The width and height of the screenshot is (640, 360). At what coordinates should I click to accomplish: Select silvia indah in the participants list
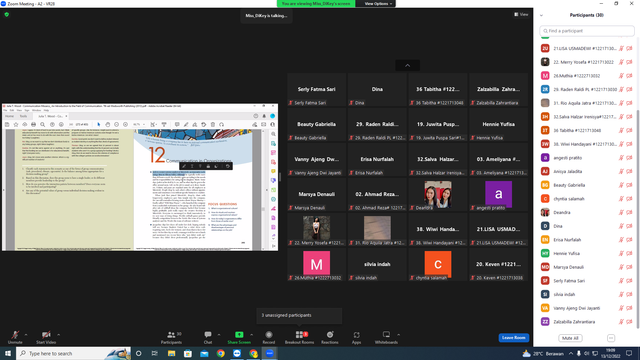tap(587, 294)
